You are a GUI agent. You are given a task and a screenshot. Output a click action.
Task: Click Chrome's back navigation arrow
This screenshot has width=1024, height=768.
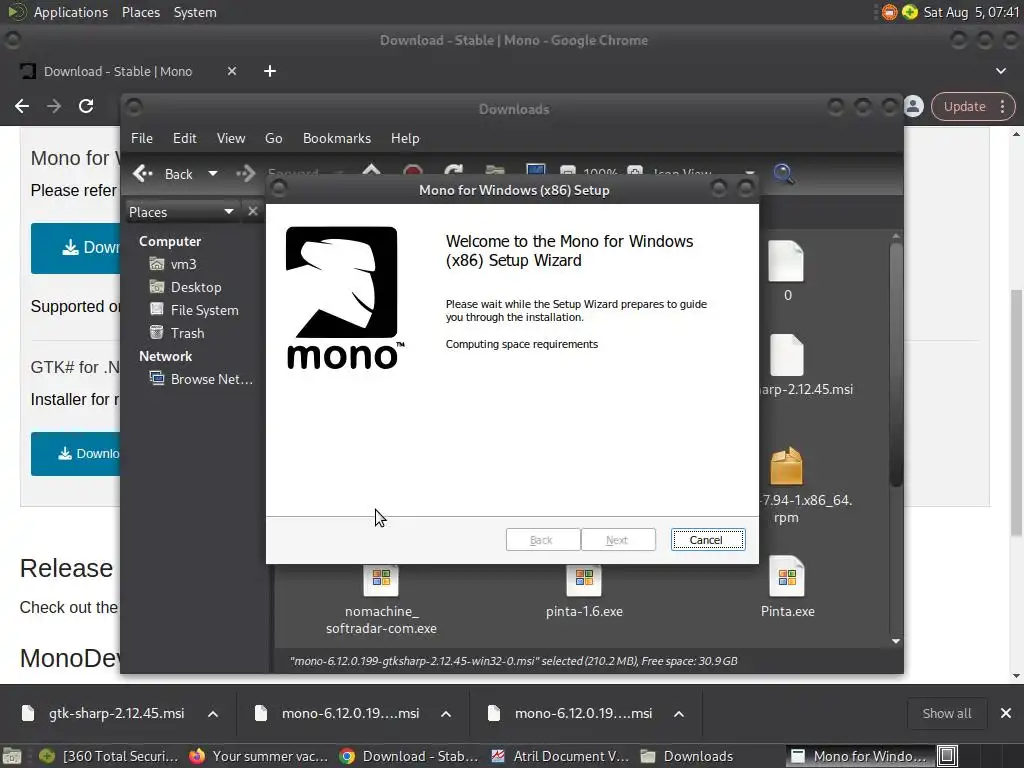click(x=22, y=106)
